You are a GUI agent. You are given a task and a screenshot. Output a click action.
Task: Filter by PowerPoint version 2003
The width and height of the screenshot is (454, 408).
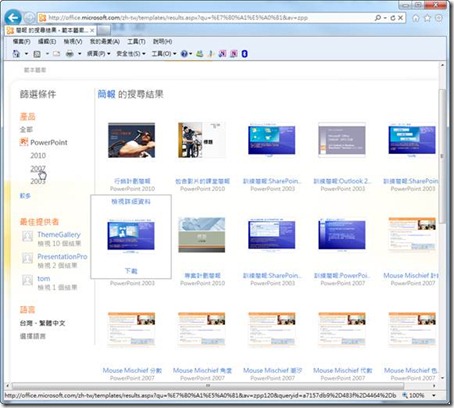point(38,181)
